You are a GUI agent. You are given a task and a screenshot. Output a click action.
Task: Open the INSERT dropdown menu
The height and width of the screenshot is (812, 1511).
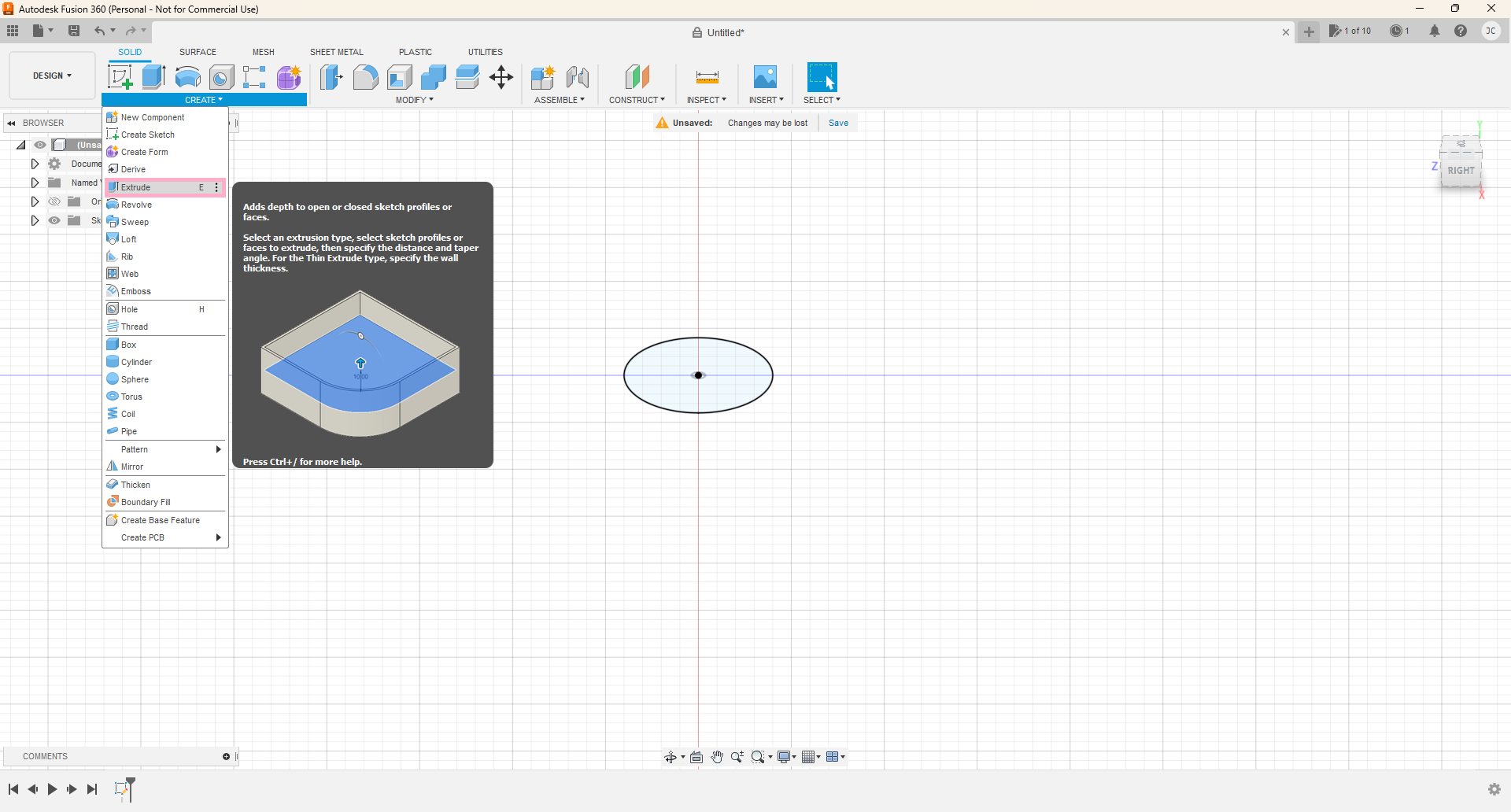(x=767, y=100)
